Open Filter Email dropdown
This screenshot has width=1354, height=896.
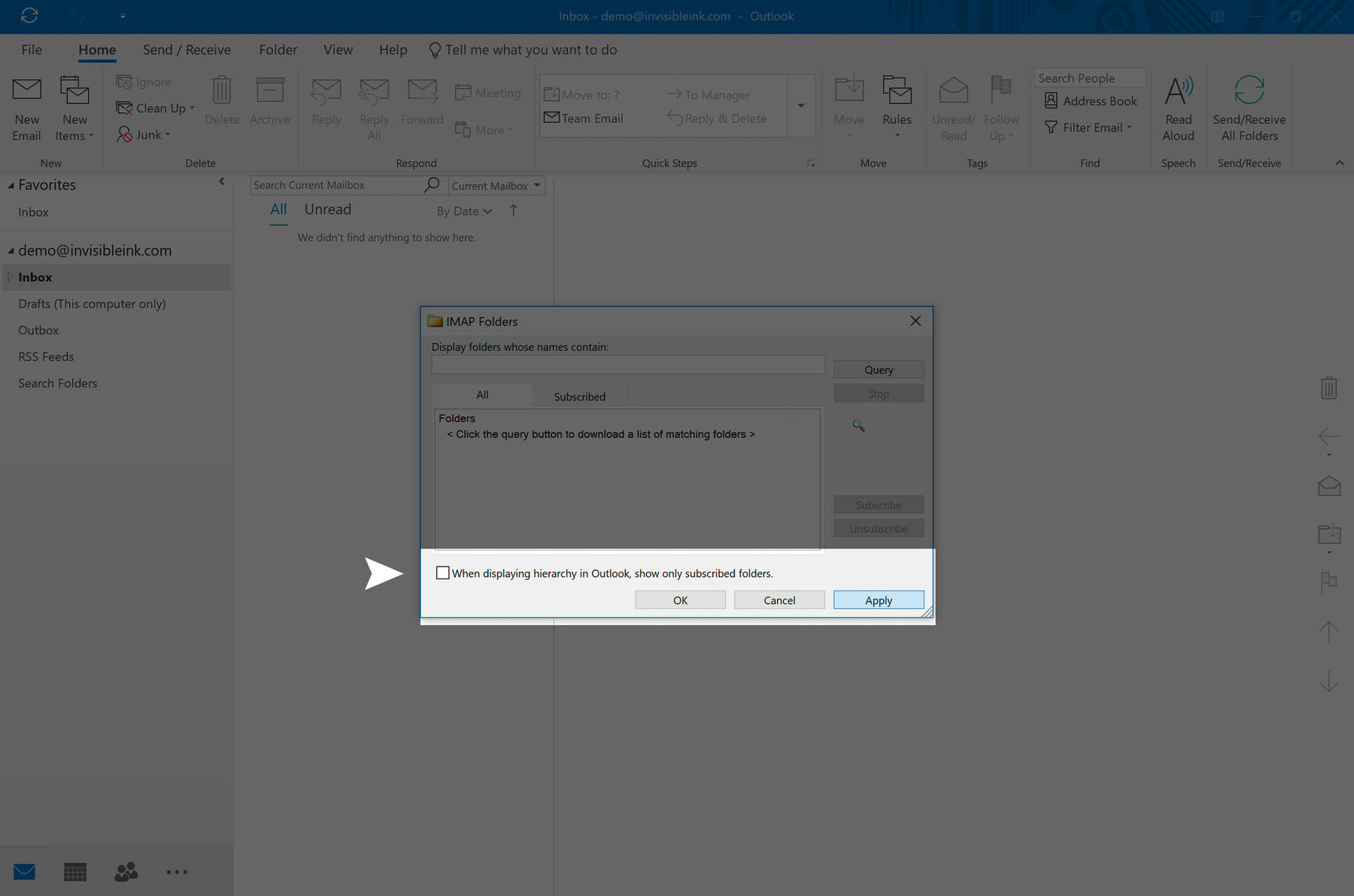[1088, 127]
